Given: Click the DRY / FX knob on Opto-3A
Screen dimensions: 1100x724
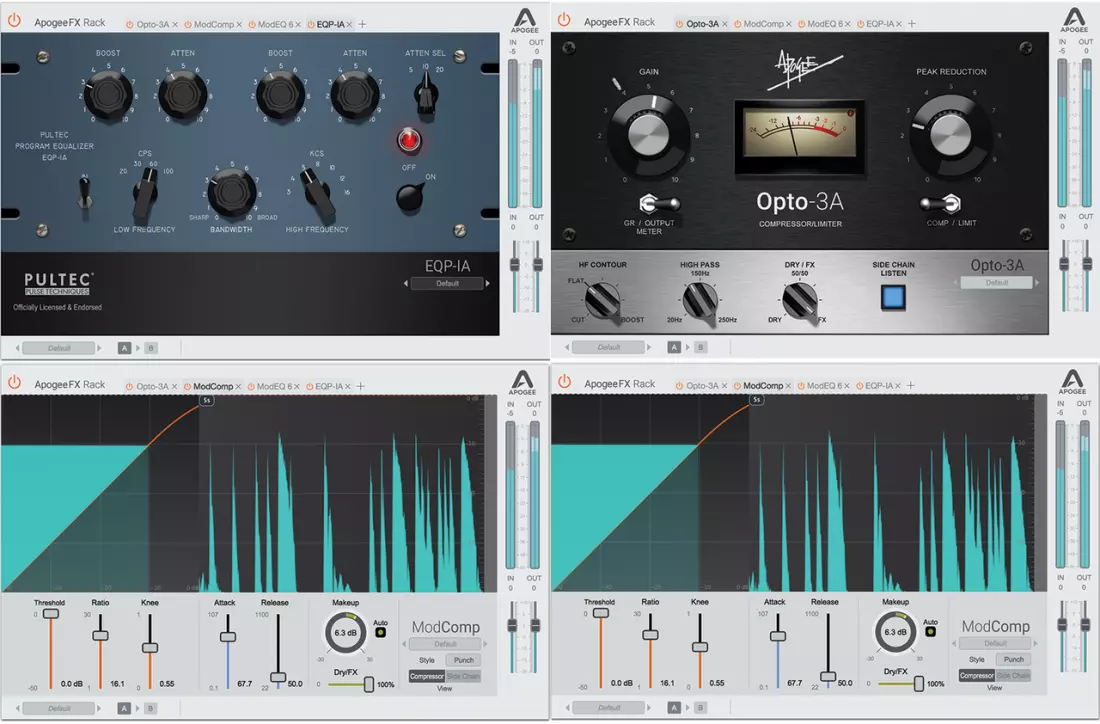Looking at the screenshot, I should pos(799,301).
